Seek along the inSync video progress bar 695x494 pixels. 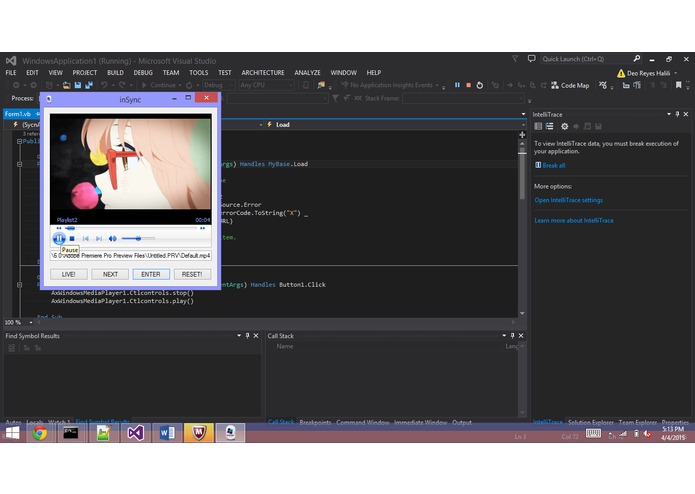[x=131, y=228]
